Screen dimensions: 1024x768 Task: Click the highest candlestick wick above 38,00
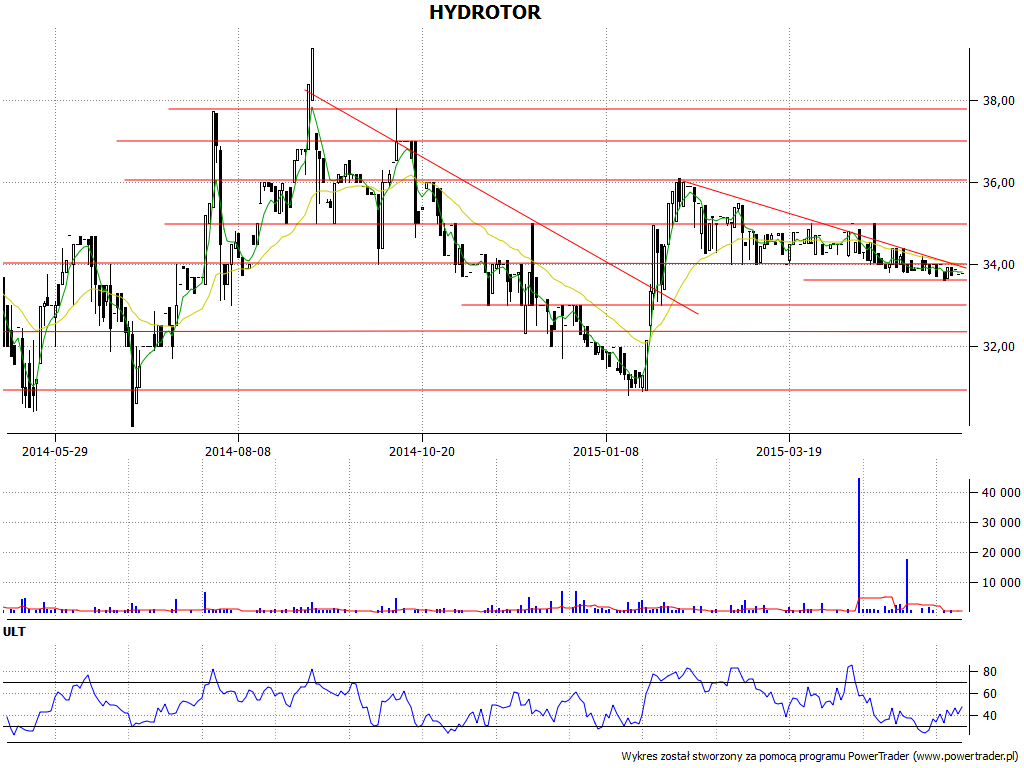(312, 72)
